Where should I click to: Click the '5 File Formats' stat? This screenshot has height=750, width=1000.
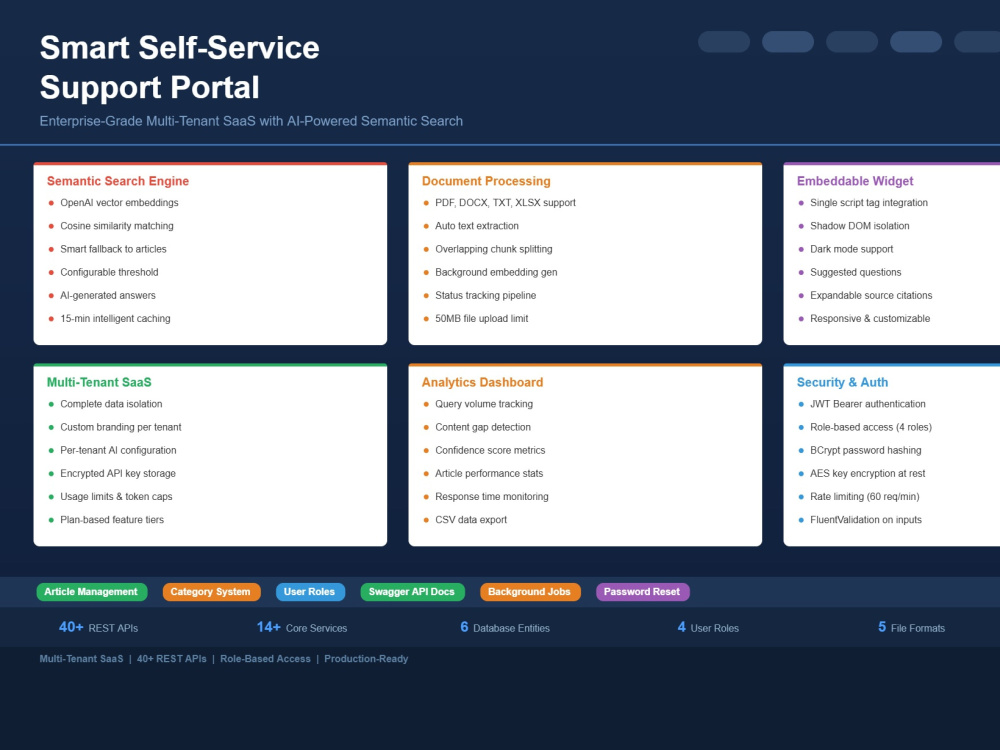911,628
